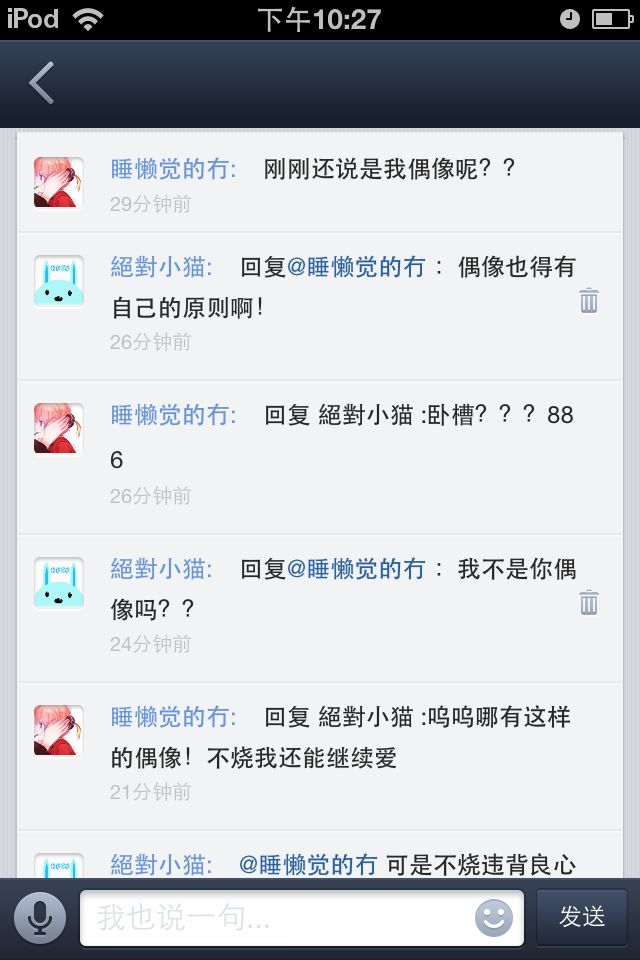Viewport: 640px width, 960px height.
Task: Open the emoji smiley picker
Action: pos(493,917)
